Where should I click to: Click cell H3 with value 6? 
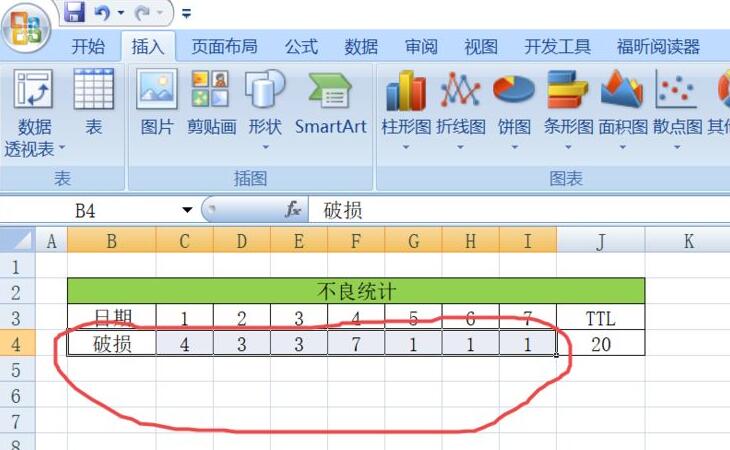[x=470, y=318]
